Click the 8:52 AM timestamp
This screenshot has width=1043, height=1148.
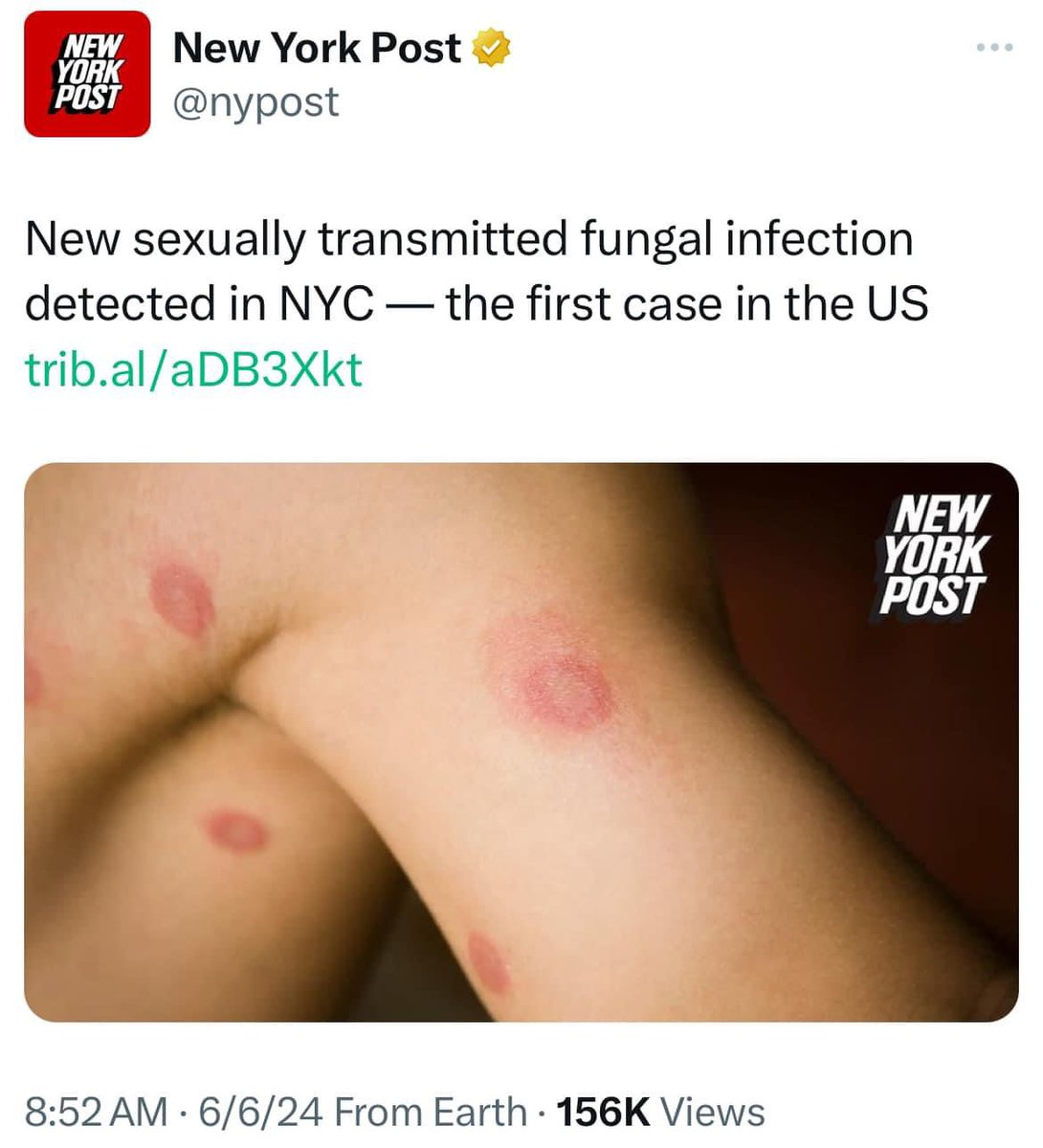tap(96, 1113)
